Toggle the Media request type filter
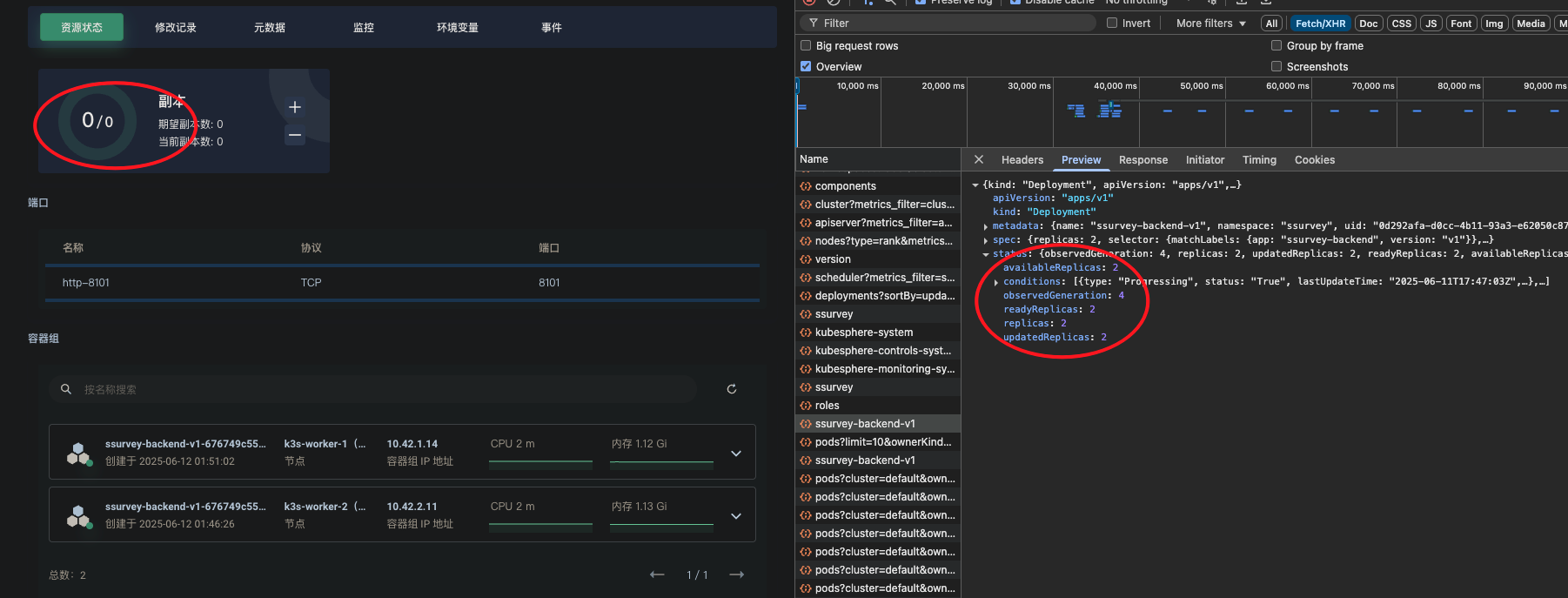Screen dimensions: 1568x598 (1531, 24)
